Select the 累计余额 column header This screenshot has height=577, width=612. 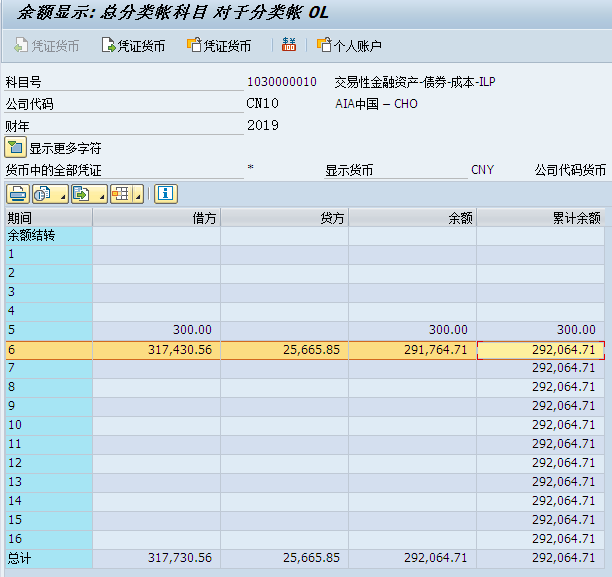click(541, 217)
